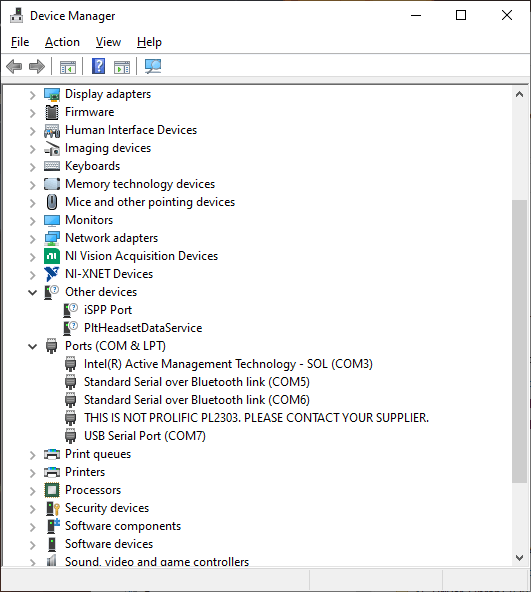Expand the Keyboards node

click(33, 167)
